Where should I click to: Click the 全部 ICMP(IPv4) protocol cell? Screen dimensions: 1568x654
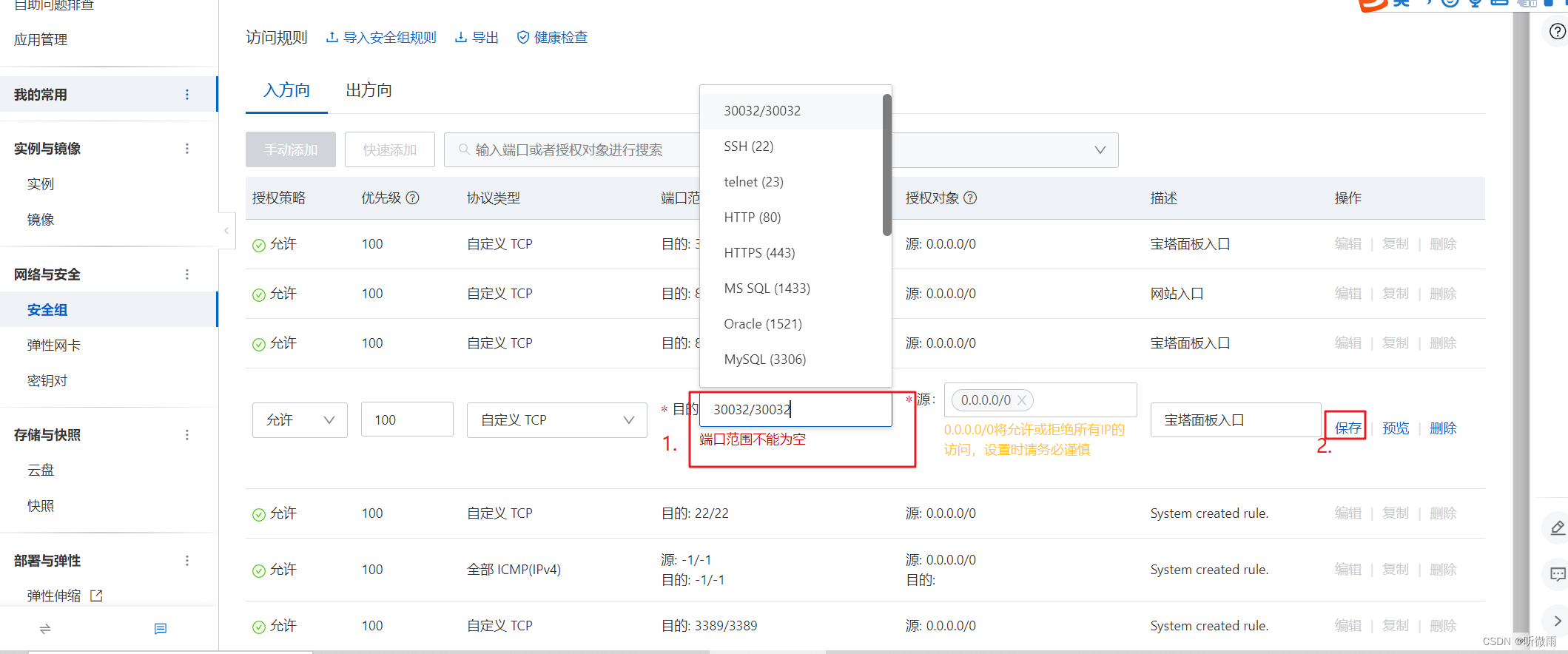tap(514, 570)
